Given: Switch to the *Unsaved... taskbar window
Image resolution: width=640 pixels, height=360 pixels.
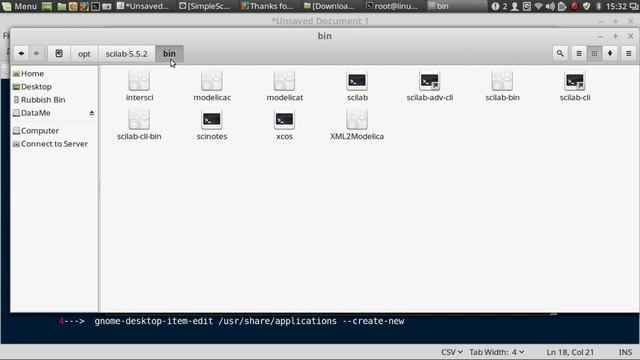Looking at the screenshot, I should (143, 6).
